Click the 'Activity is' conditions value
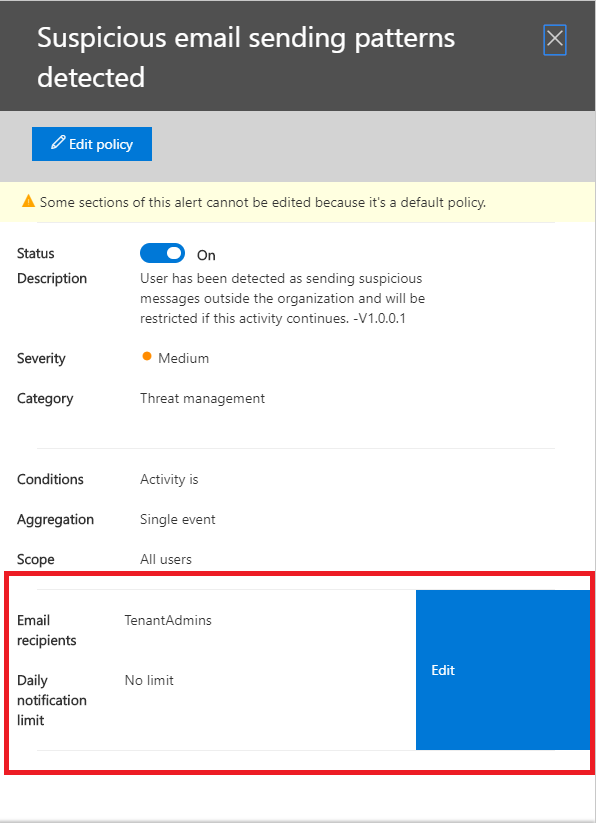The height and width of the screenshot is (823, 596). (169, 479)
